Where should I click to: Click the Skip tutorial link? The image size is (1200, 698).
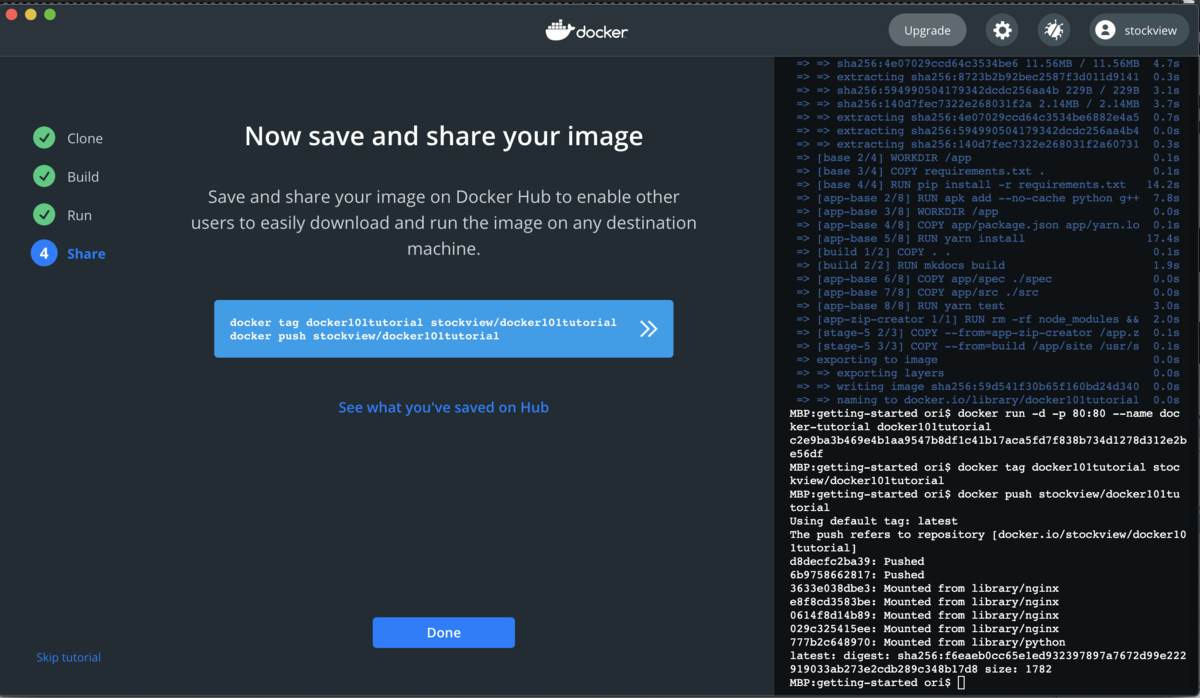click(x=68, y=657)
